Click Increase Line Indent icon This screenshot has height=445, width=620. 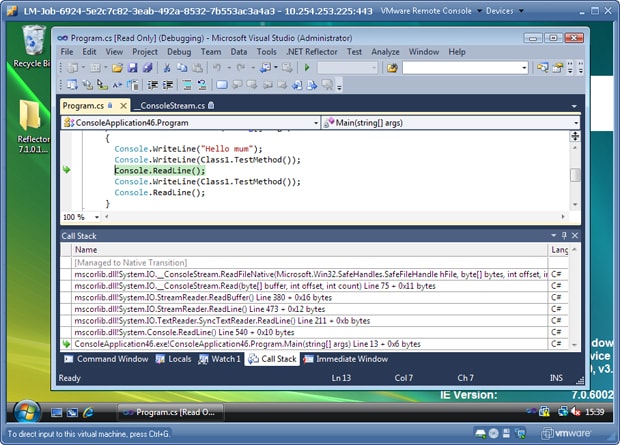click(x=168, y=85)
